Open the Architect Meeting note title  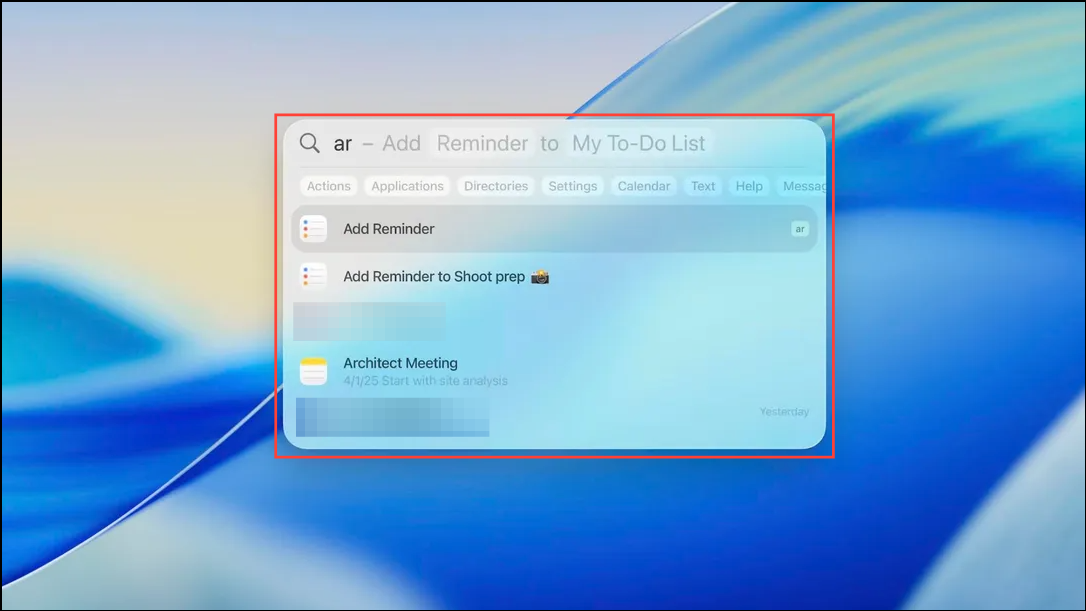(x=400, y=363)
